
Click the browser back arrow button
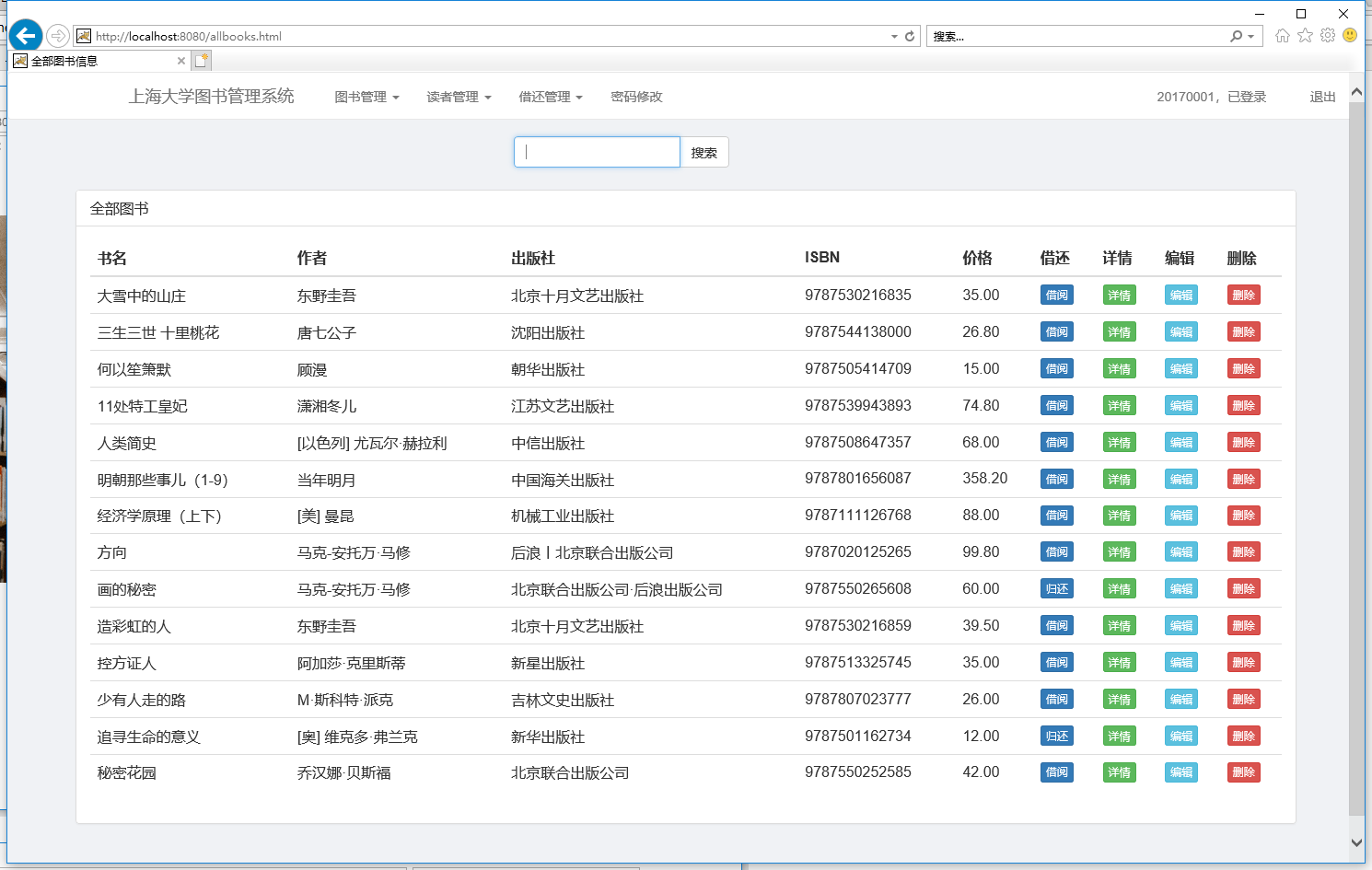26,36
